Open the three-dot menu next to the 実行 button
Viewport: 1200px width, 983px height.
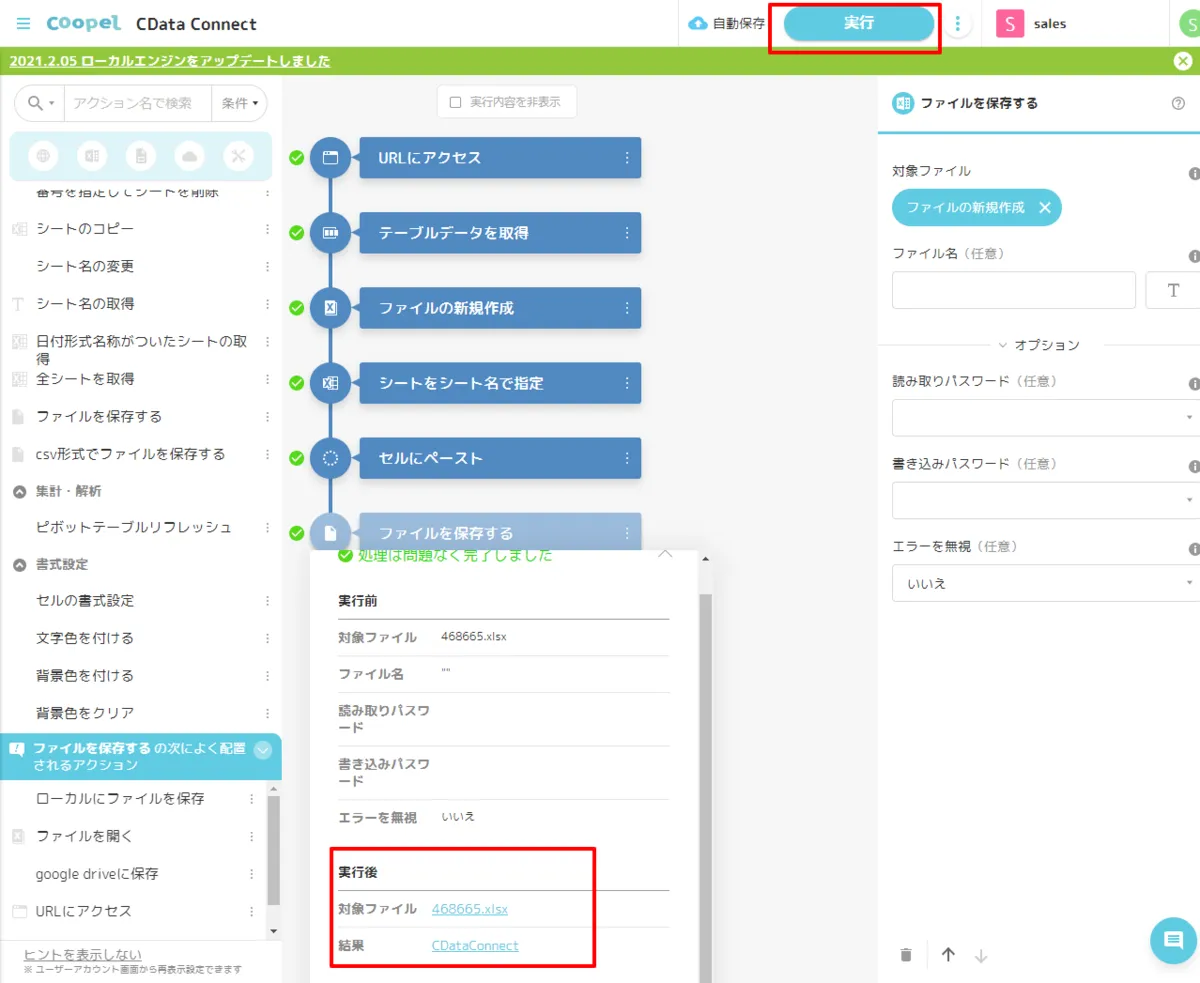958,24
